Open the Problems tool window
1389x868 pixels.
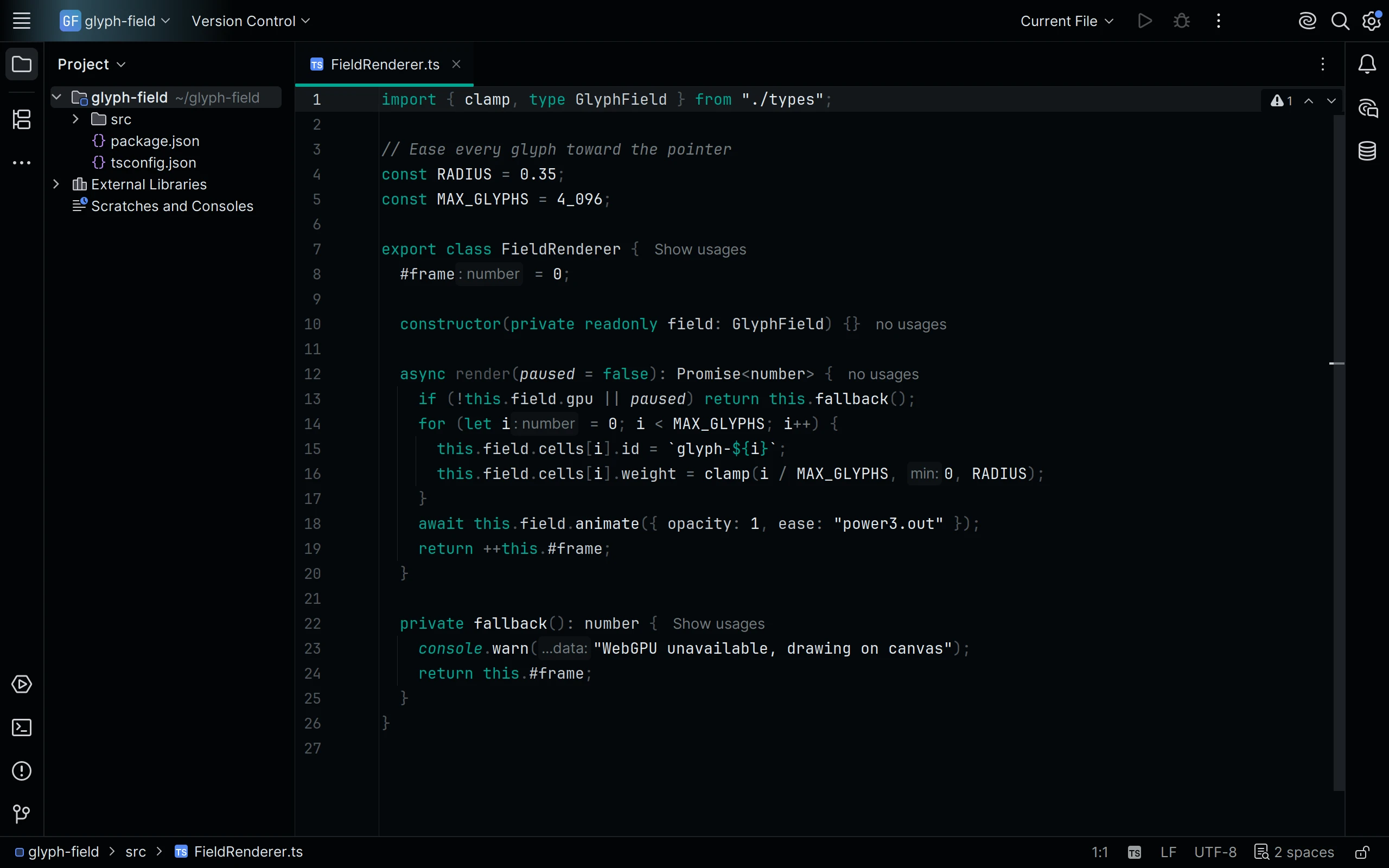coord(22,771)
